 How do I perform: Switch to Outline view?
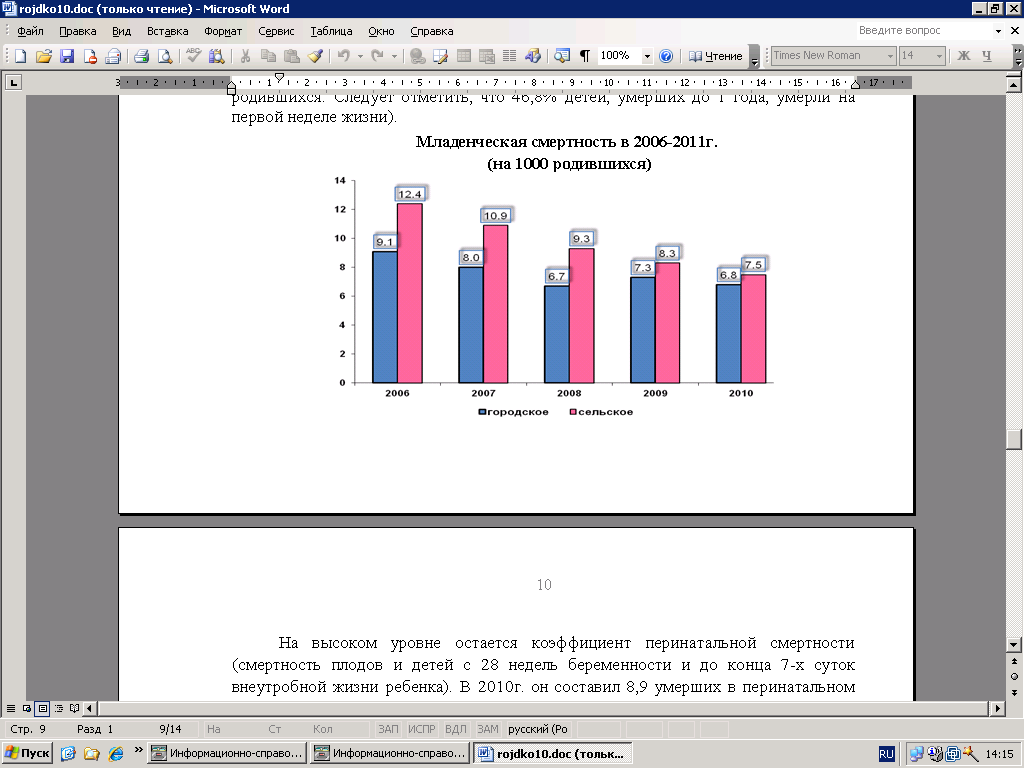point(59,709)
